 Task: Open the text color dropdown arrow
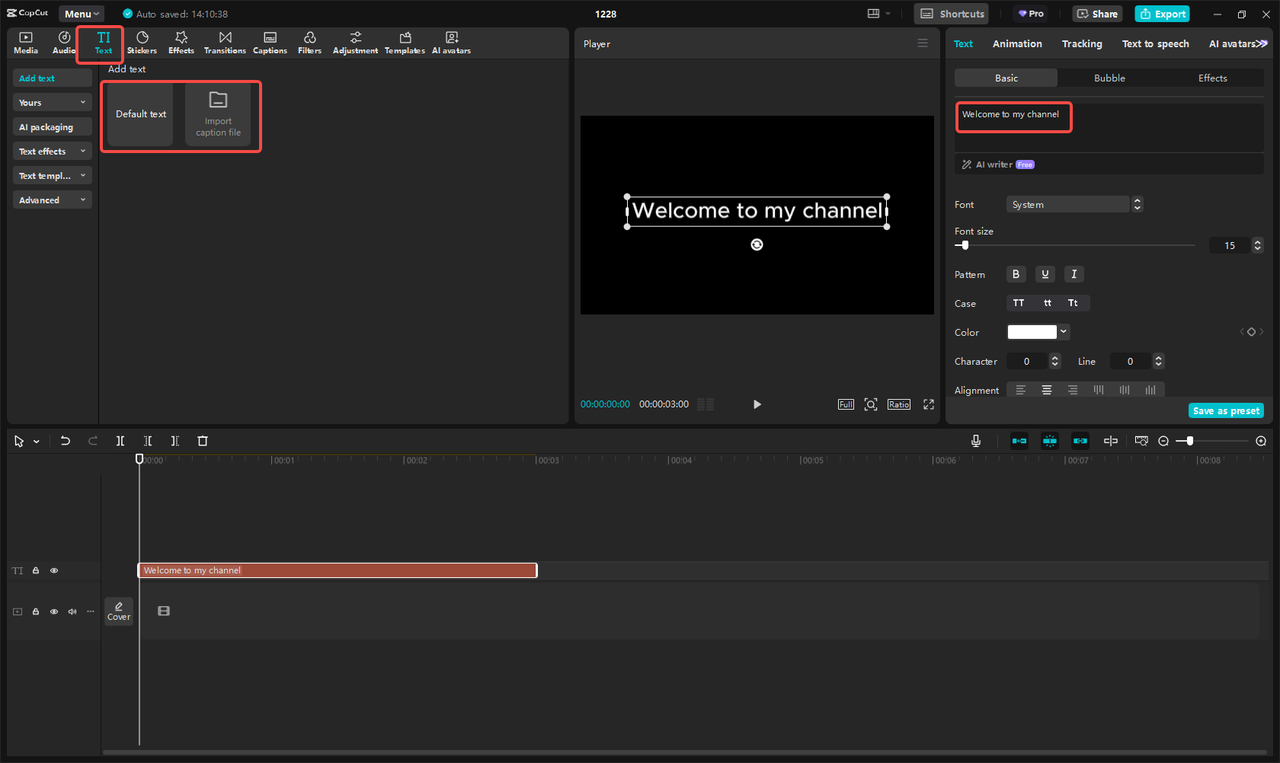pyautogui.click(x=1064, y=332)
